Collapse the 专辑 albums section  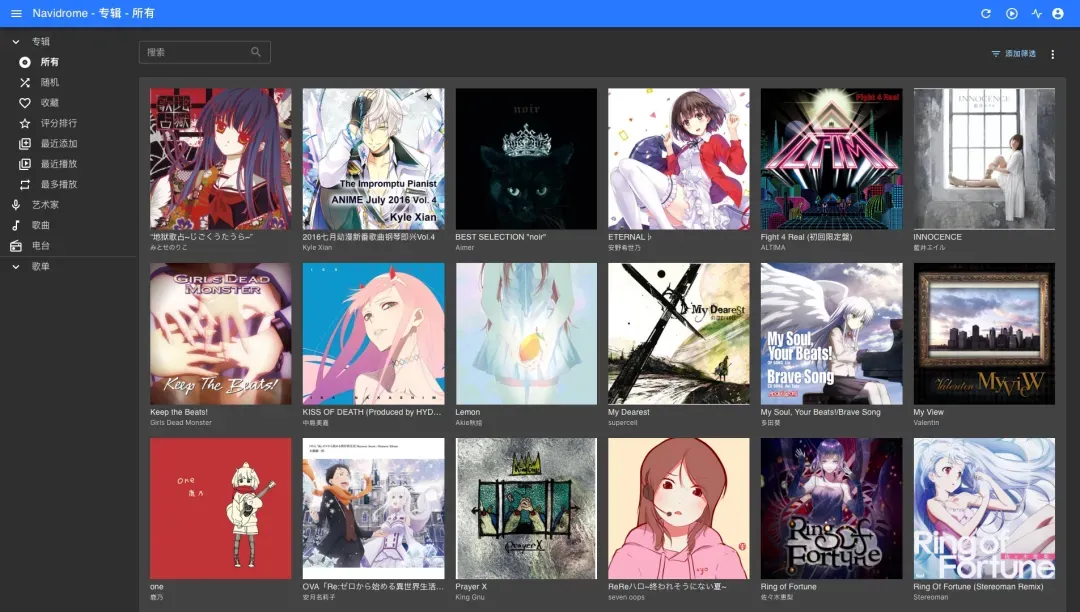click(x=16, y=41)
